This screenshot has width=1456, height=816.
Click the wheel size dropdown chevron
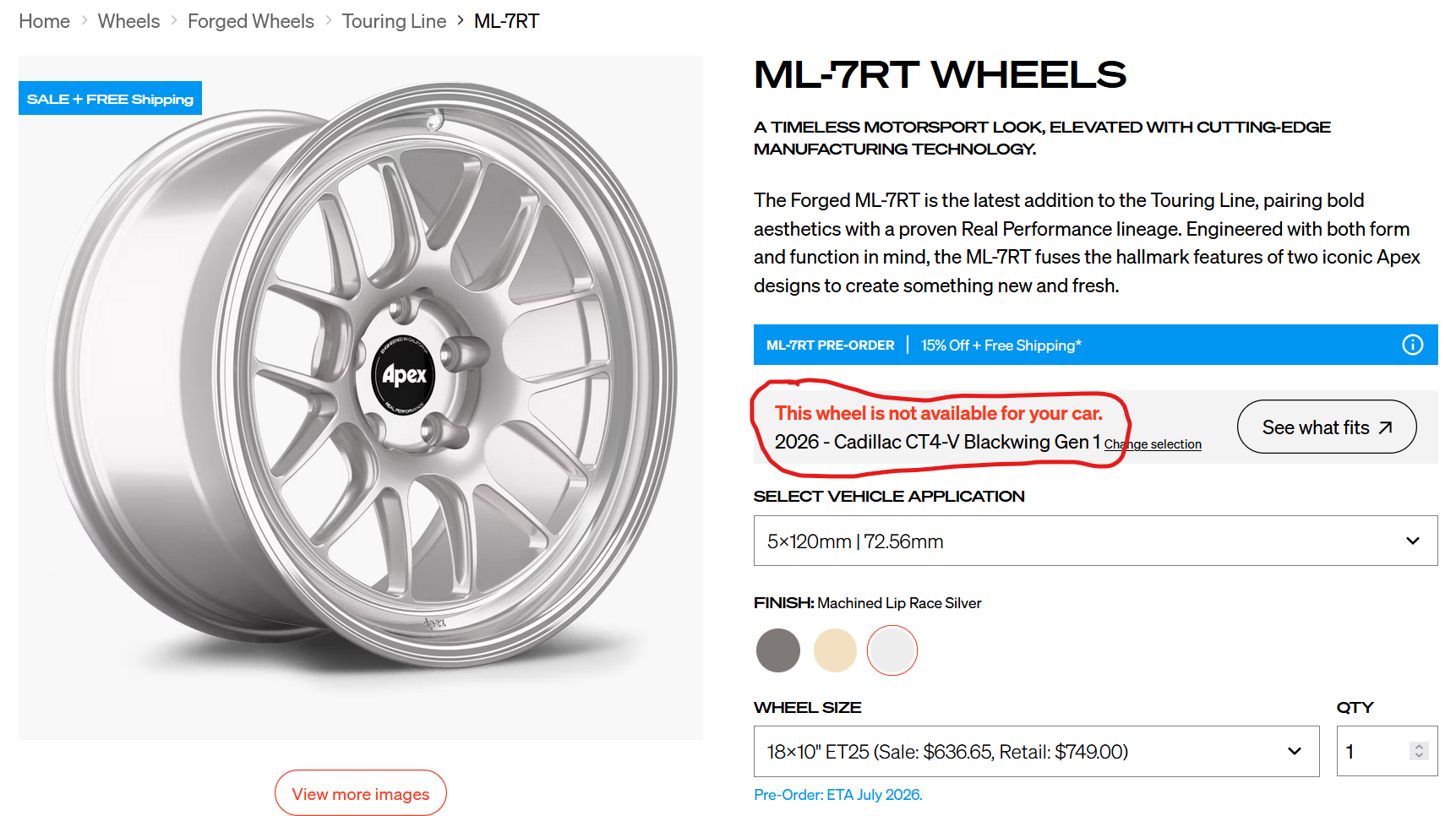(1294, 751)
